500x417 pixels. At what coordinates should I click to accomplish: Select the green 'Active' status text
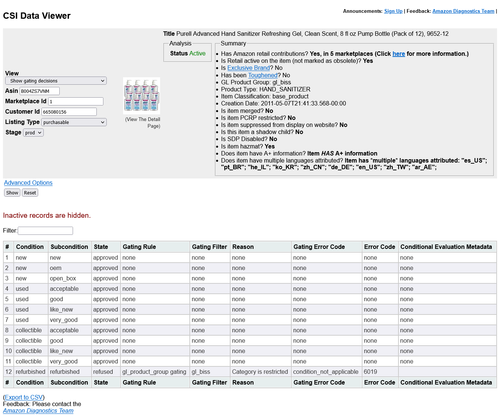[197, 53]
